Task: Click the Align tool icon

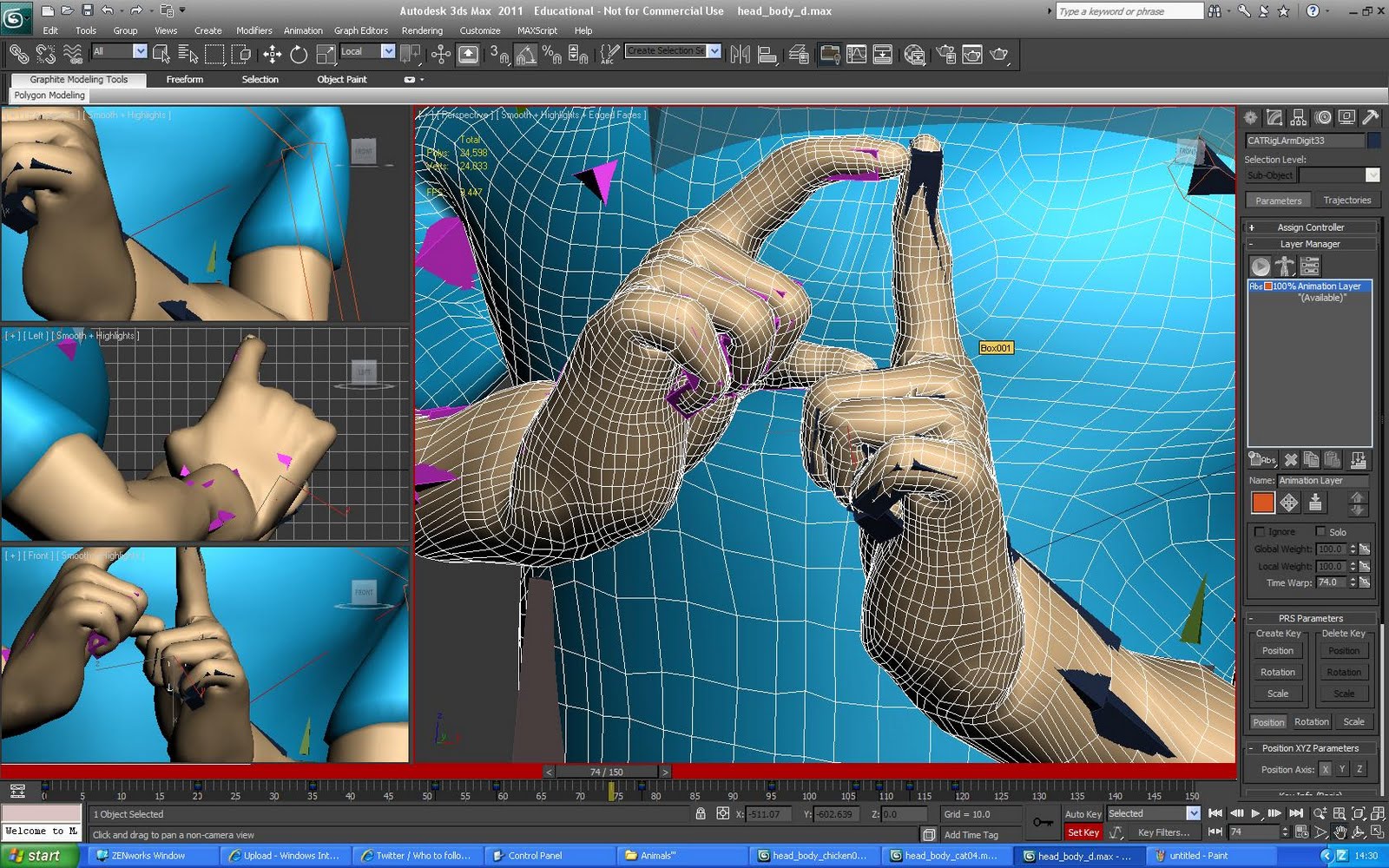Action: [767, 54]
